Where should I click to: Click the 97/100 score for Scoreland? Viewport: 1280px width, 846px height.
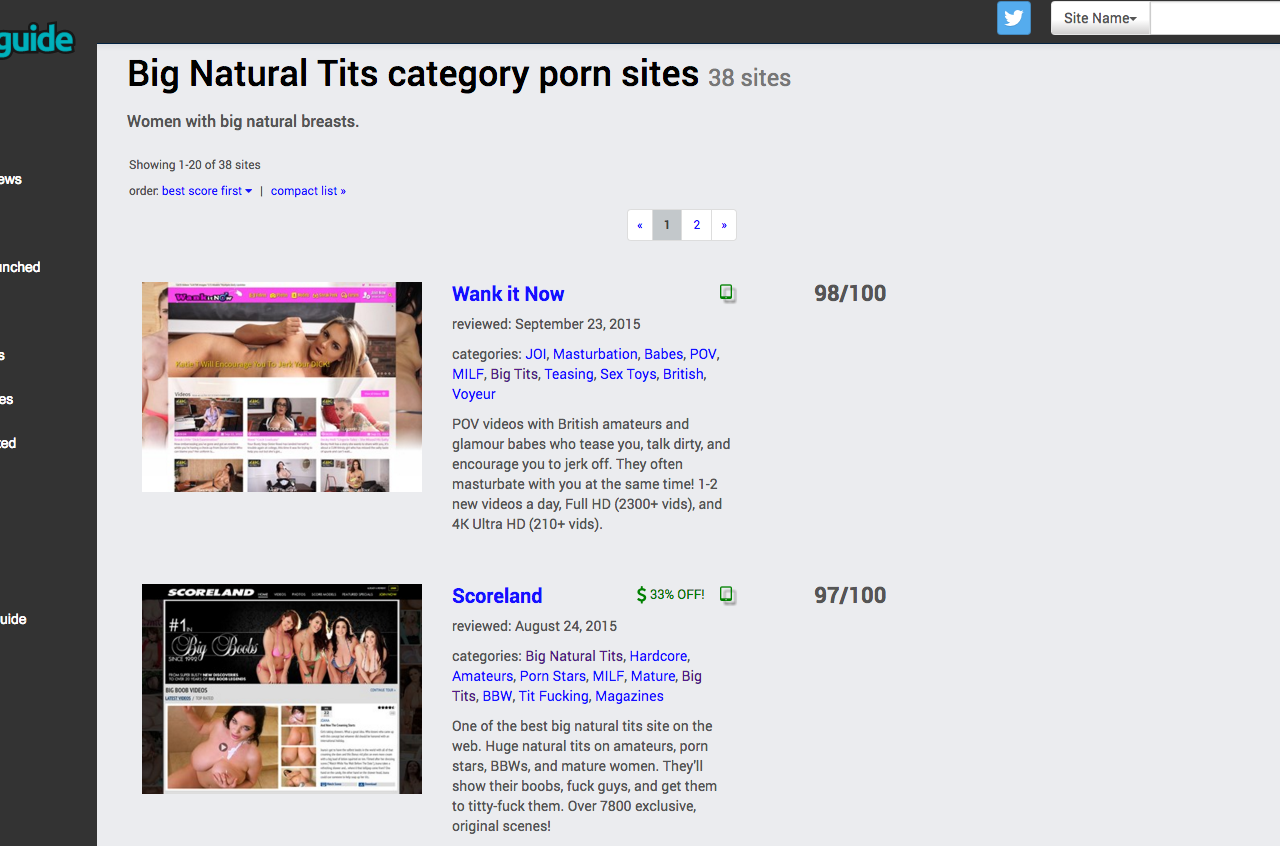[850, 595]
